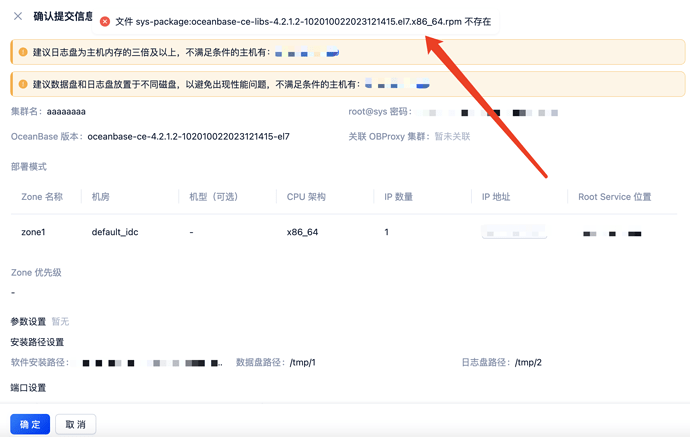The width and height of the screenshot is (690, 437).
Task: Click the x86_64 CPU architecture cell
Action: (302, 232)
